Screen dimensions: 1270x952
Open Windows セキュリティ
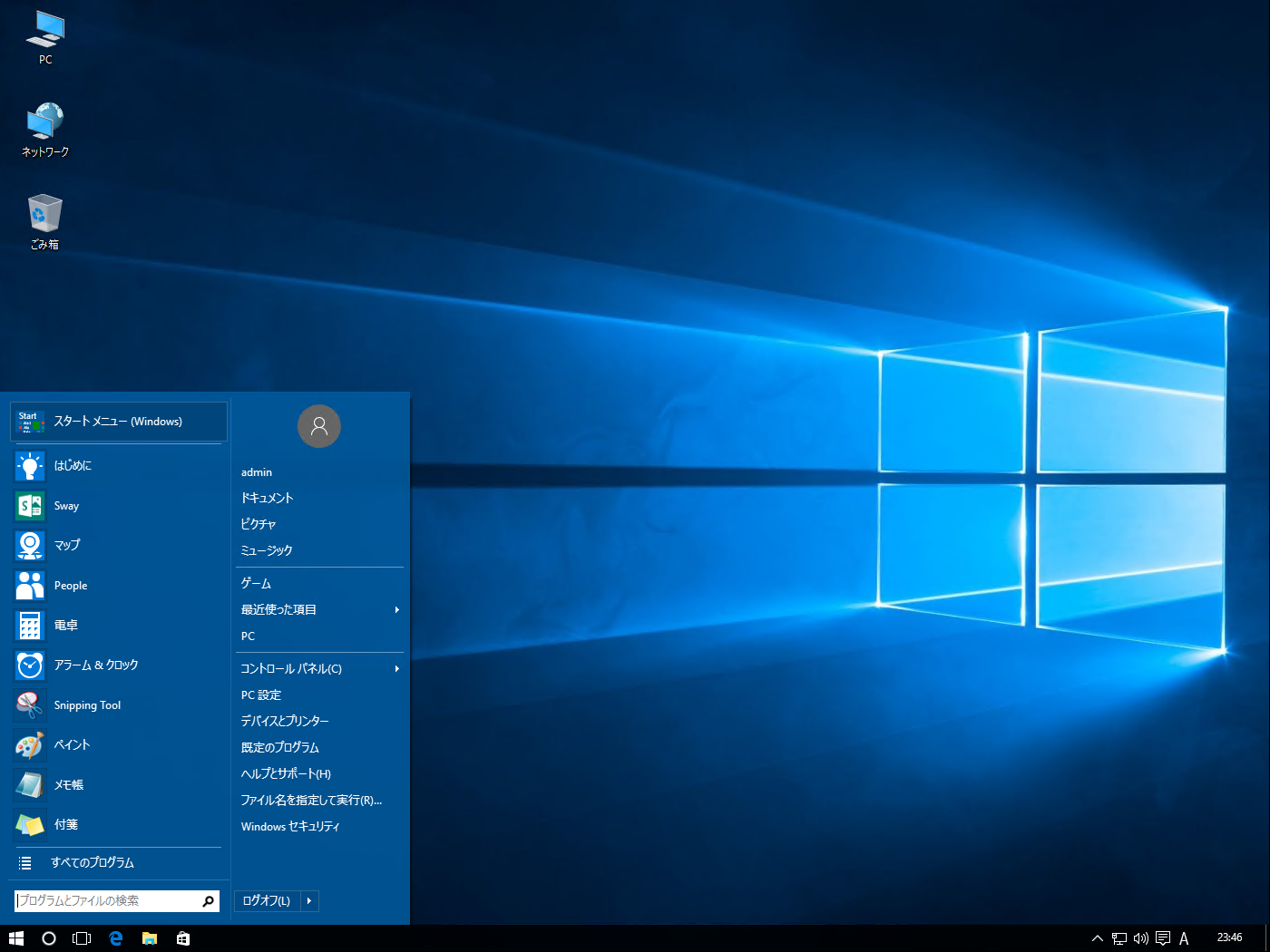click(290, 827)
